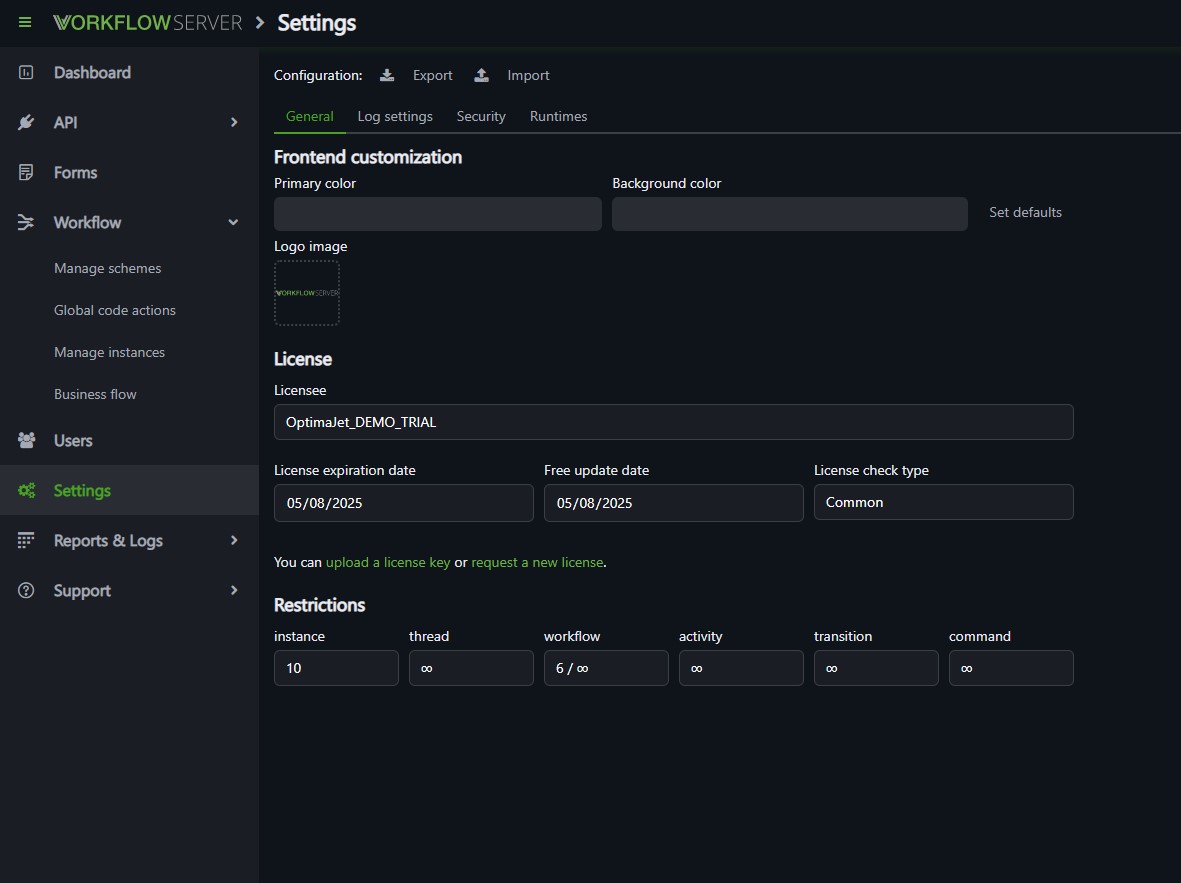Click the Export download icon next to Configuration
Screen dimensions: 1181x883
(x=386, y=74)
